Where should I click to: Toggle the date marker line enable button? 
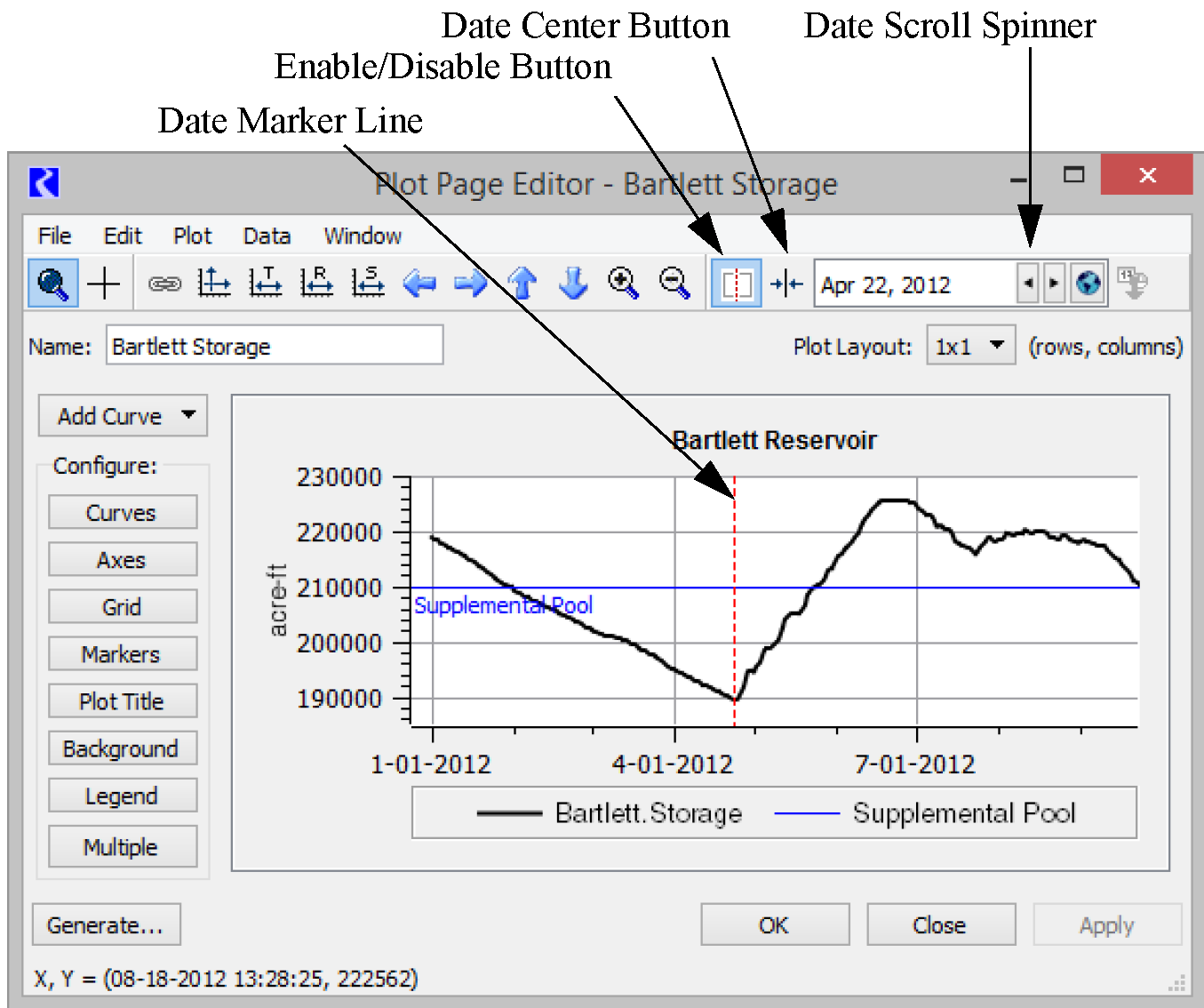[x=736, y=284]
